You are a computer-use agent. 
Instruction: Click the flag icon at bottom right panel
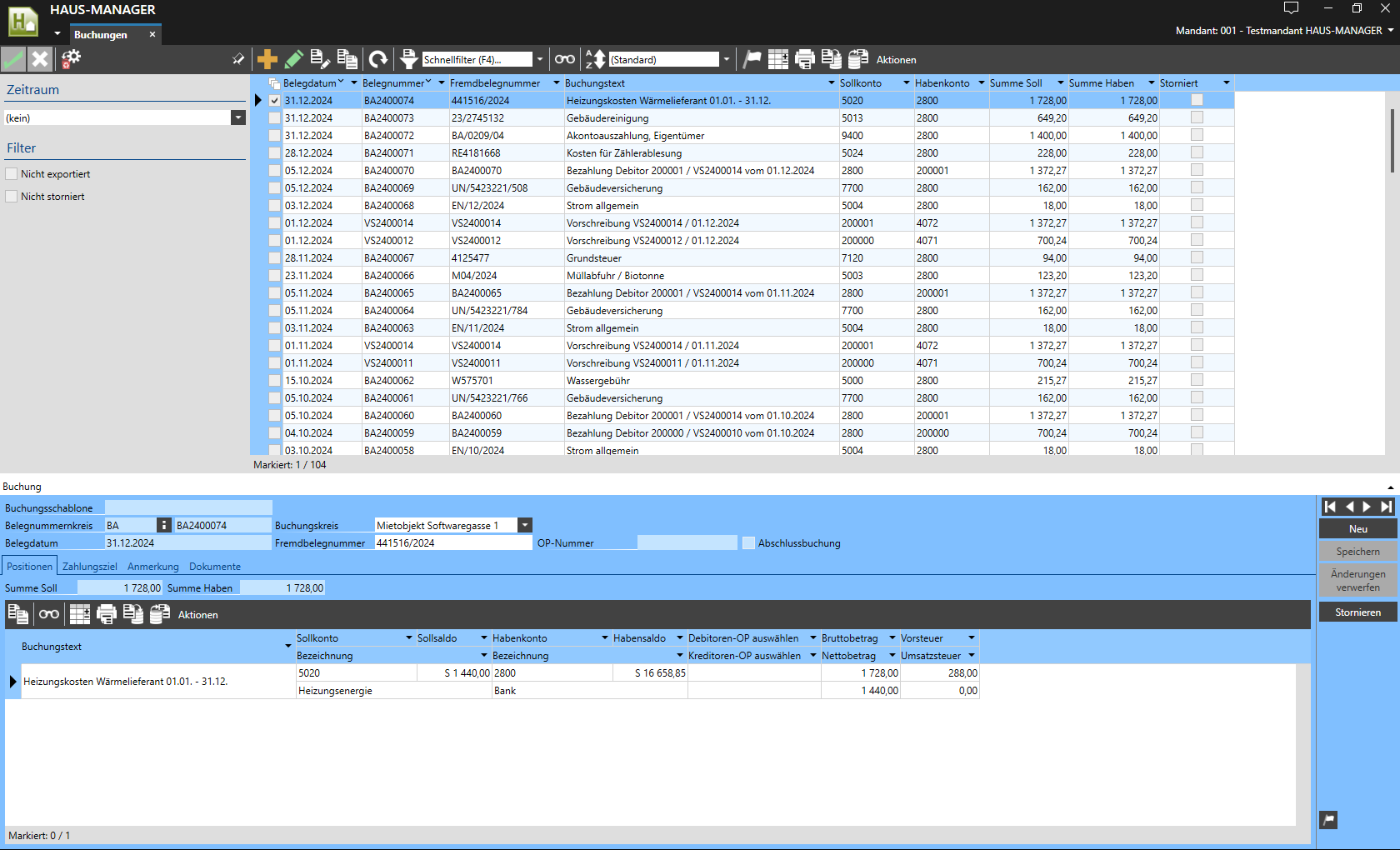tap(1329, 820)
